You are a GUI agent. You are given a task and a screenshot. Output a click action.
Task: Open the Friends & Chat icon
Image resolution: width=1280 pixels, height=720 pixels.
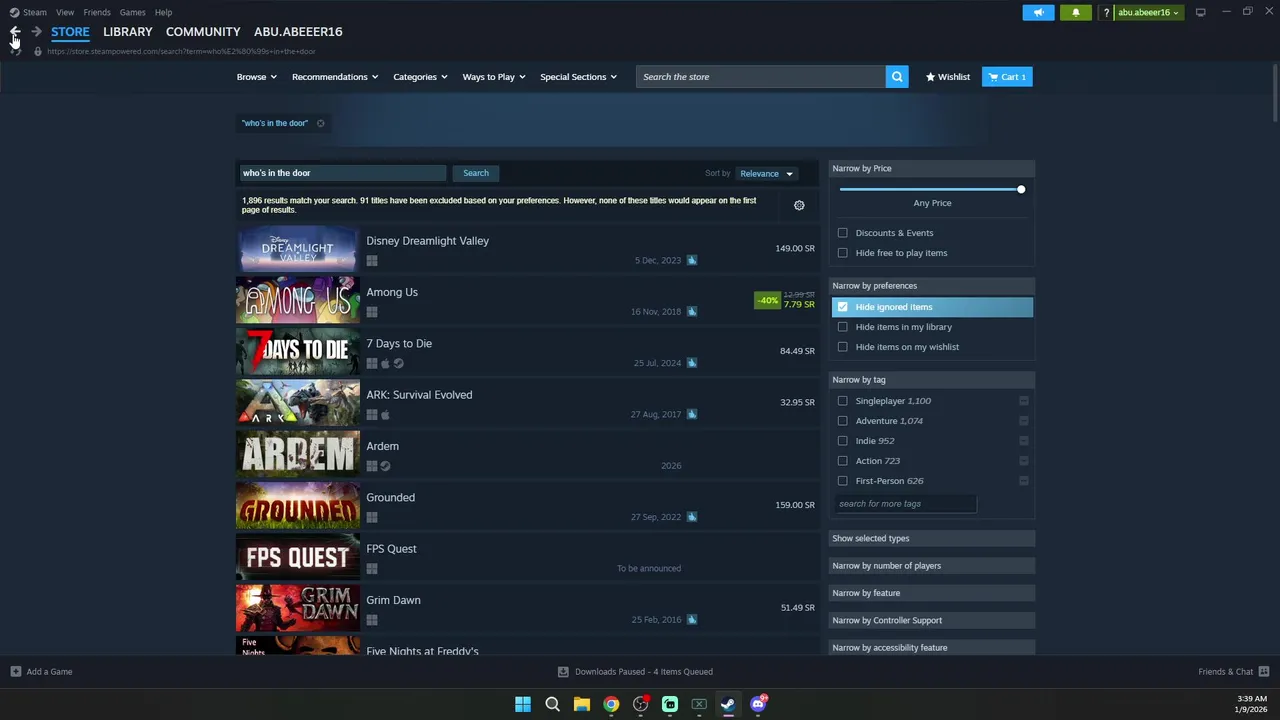point(1264,671)
